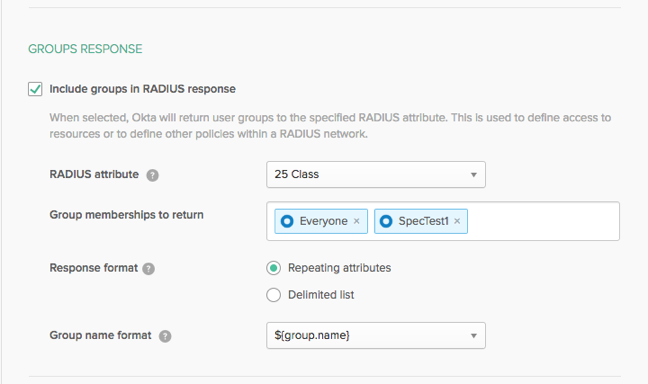Click the Everyone group tag label

[x=323, y=221]
